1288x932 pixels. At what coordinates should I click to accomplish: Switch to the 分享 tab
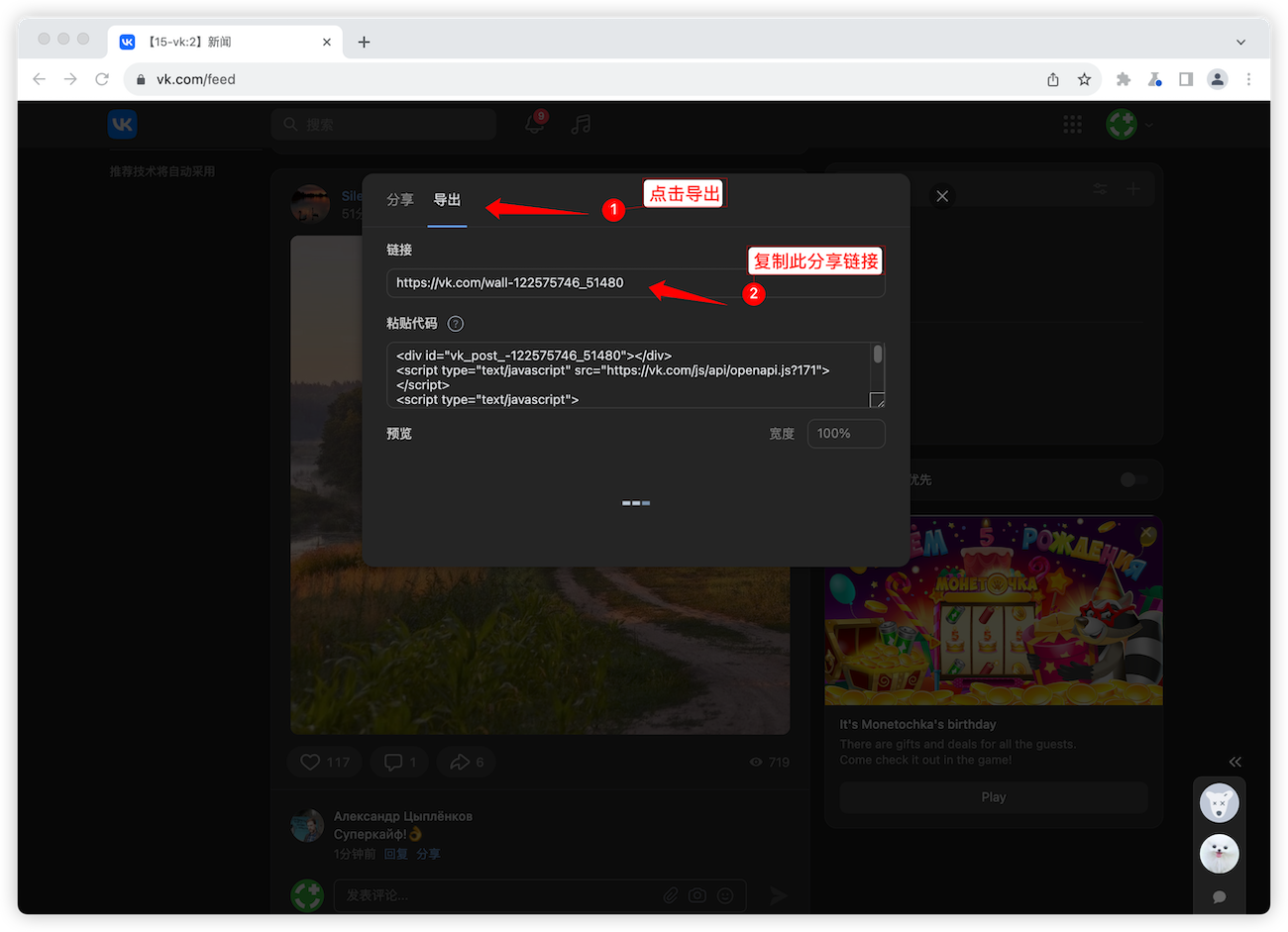point(400,200)
